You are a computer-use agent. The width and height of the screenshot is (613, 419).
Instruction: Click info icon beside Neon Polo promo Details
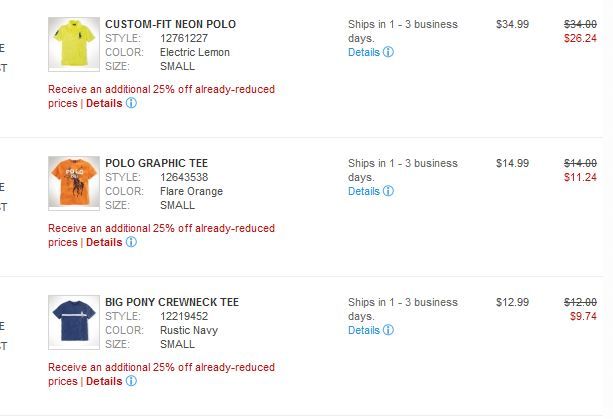click(x=131, y=103)
